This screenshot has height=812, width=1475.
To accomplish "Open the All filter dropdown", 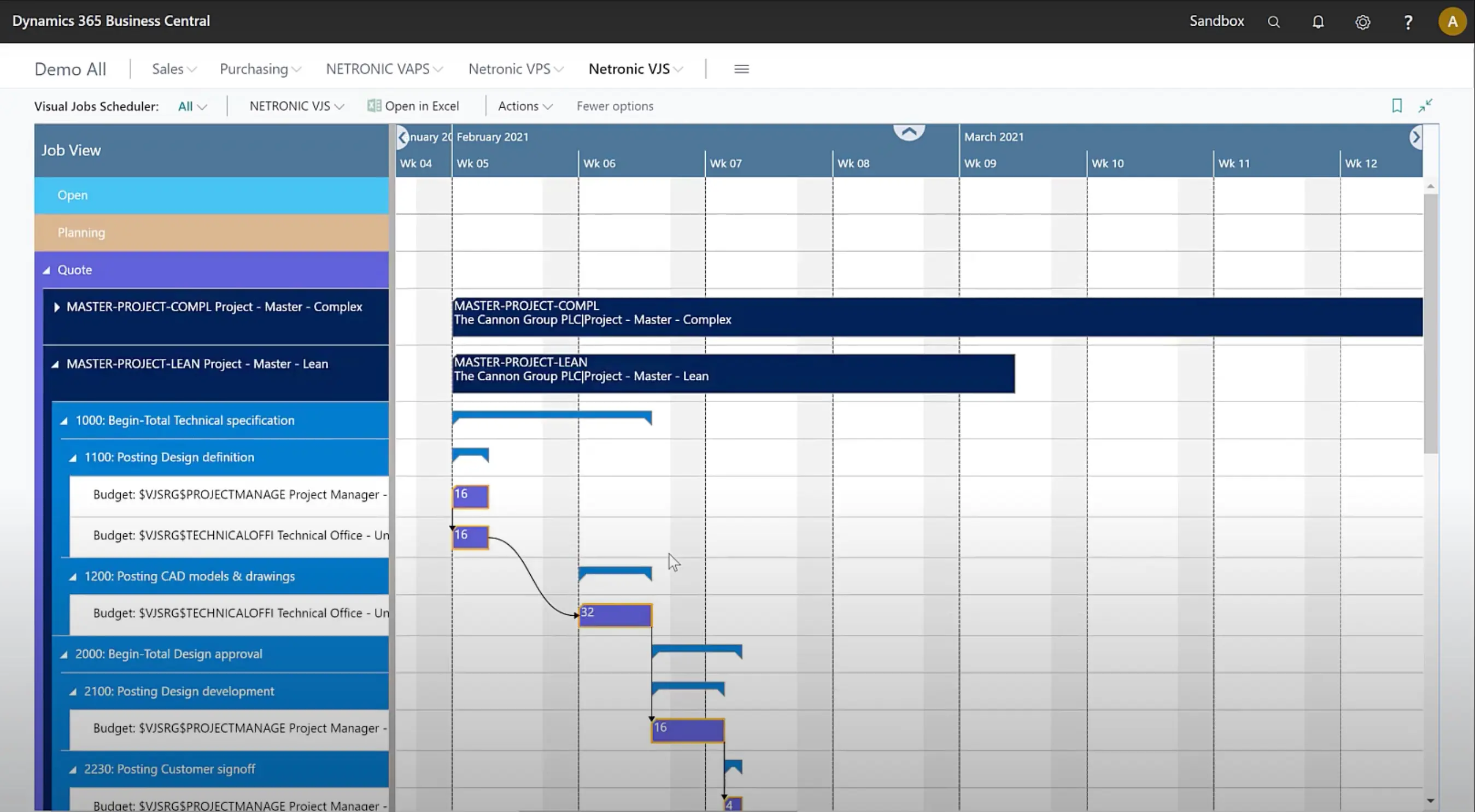I will pos(192,106).
